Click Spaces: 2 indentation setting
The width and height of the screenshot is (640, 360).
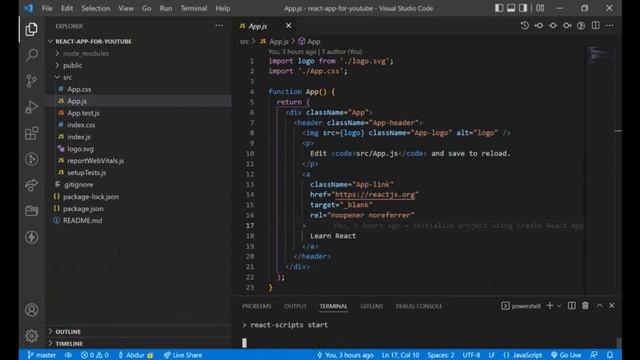point(441,355)
